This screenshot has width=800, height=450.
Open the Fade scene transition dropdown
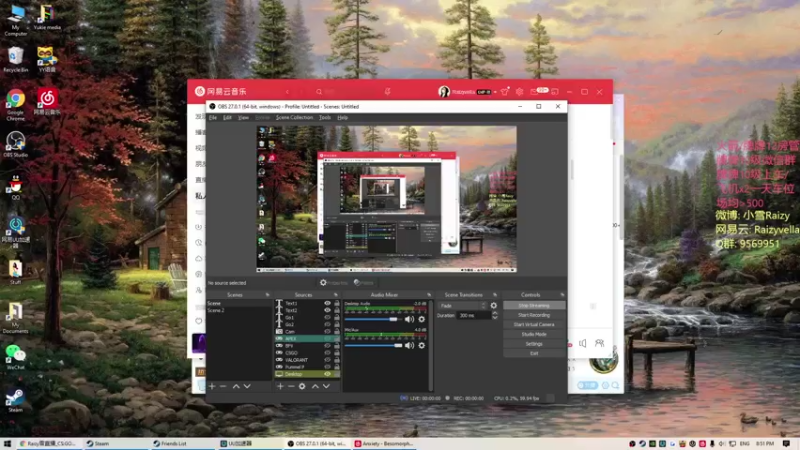tap(463, 306)
